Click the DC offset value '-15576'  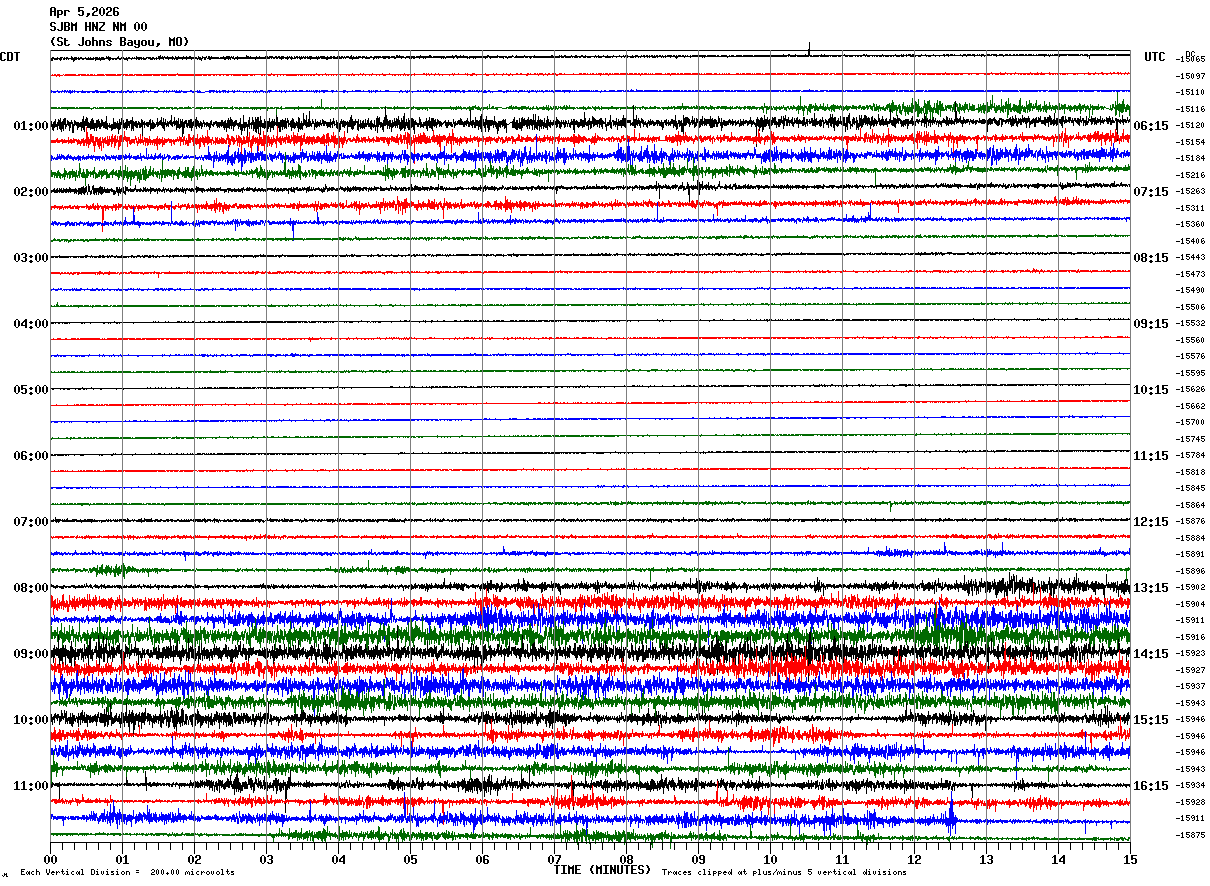(x=1190, y=357)
